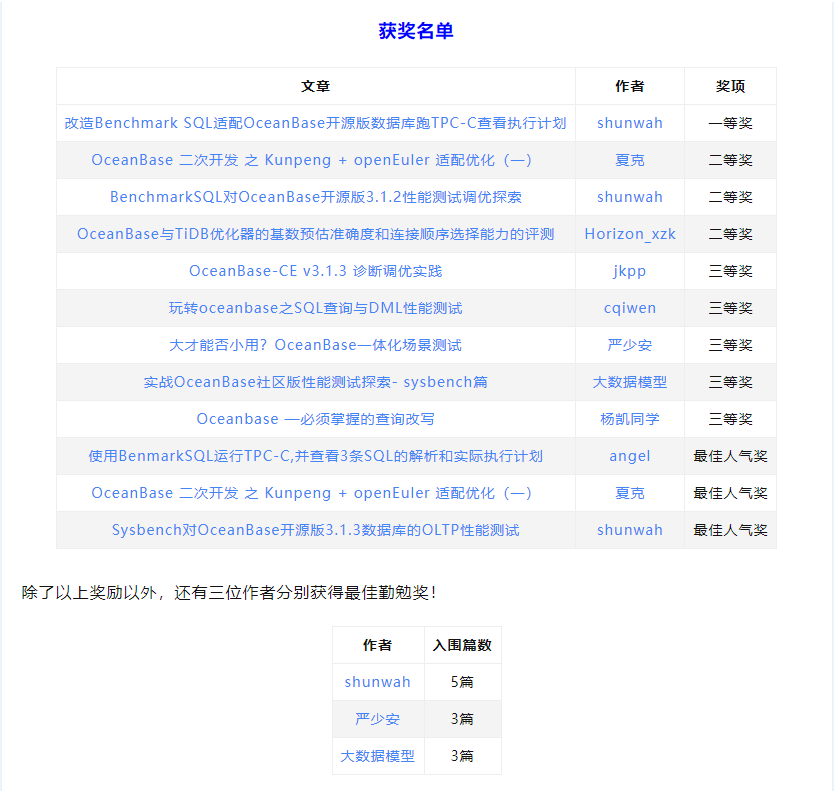Click the 作者 header of the 入围篇数 table
This screenshot has height=795, width=834.
(378, 645)
